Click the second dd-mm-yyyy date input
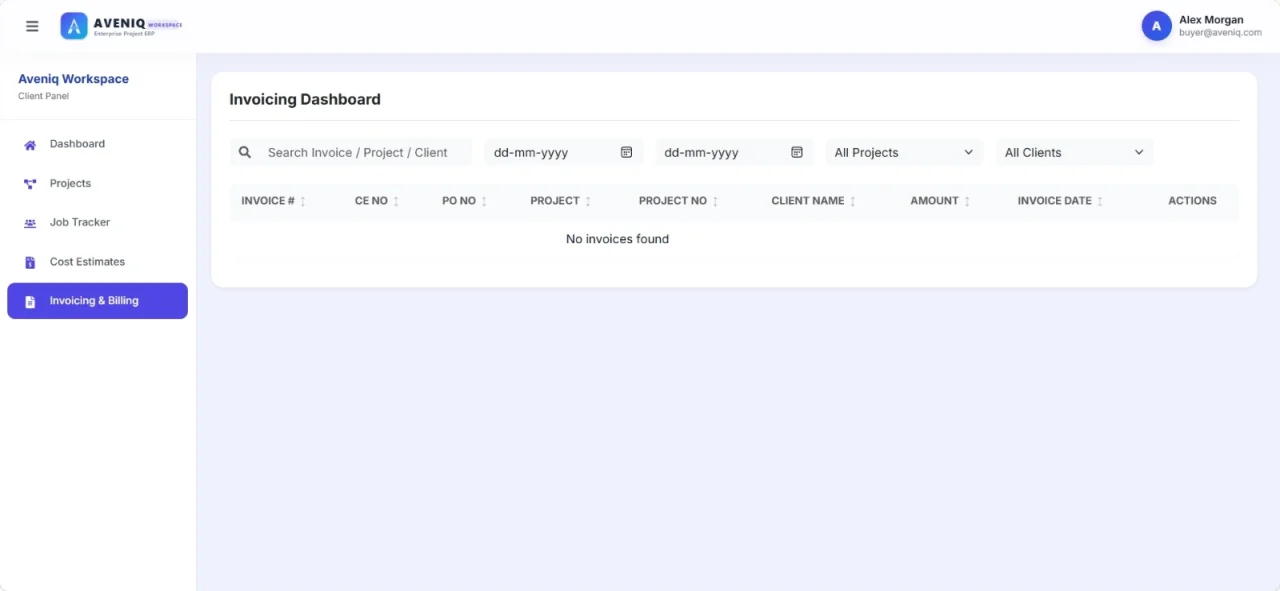Image resolution: width=1280 pixels, height=591 pixels. point(734,153)
